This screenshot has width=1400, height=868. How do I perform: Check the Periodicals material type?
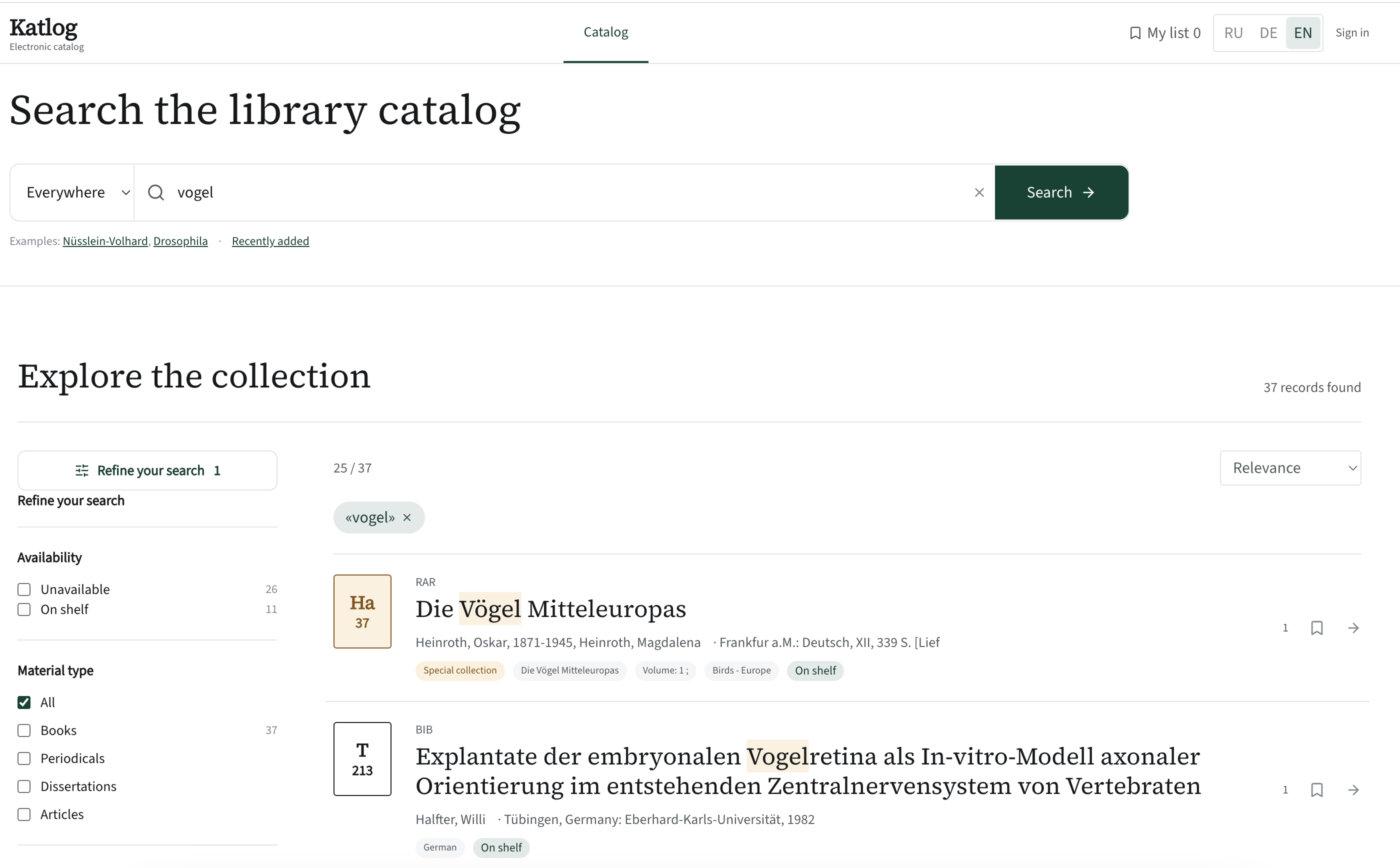[24, 759]
